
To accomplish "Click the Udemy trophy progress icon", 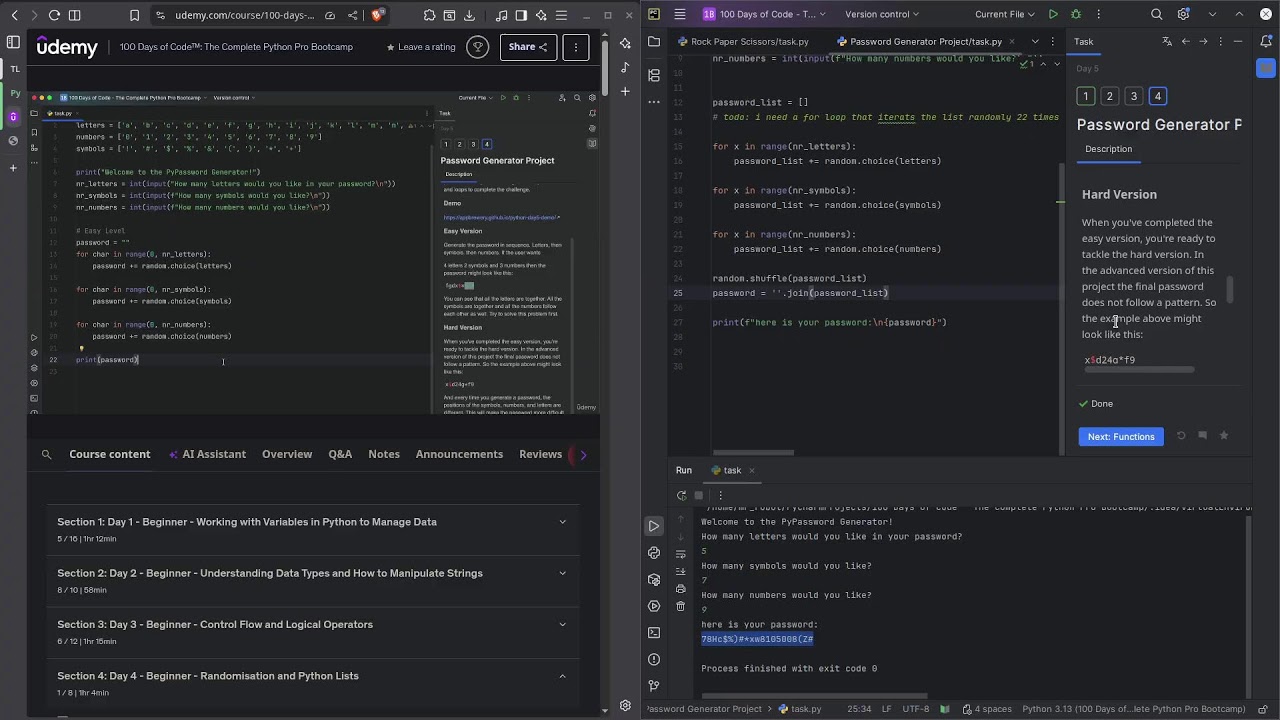I will [x=477, y=47].
